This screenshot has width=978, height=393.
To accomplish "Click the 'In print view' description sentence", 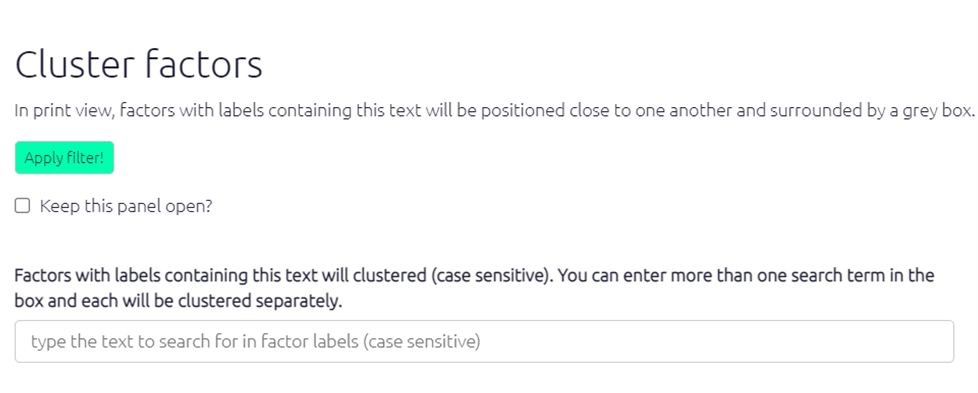I will coord(495,111).
